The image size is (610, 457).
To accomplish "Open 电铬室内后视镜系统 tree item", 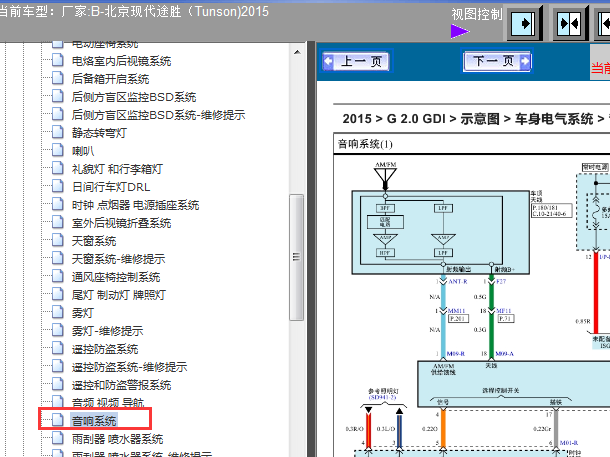I will tap(121, 61).
